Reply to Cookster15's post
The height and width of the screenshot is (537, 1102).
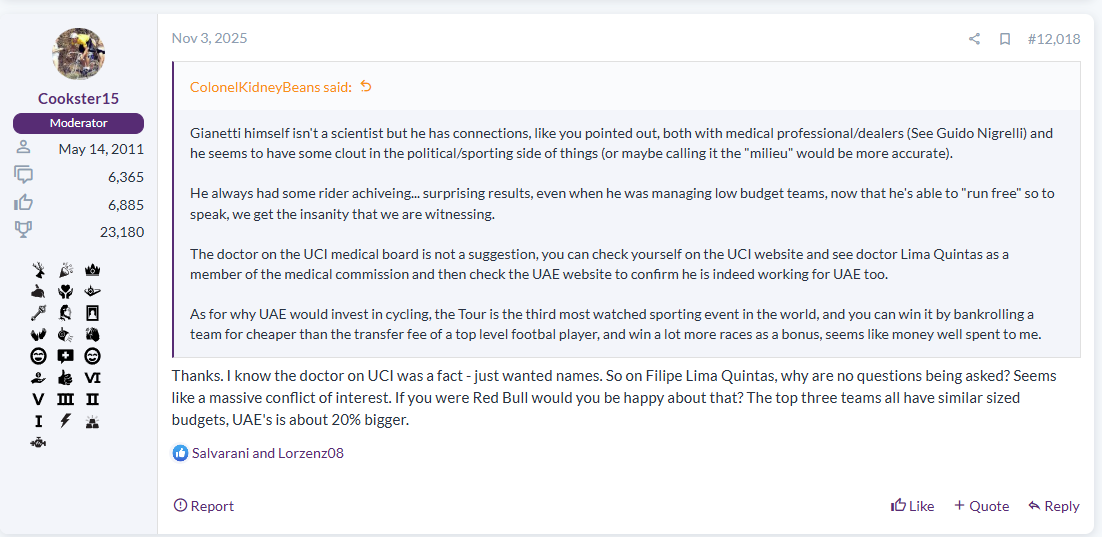click(1053, 506)
